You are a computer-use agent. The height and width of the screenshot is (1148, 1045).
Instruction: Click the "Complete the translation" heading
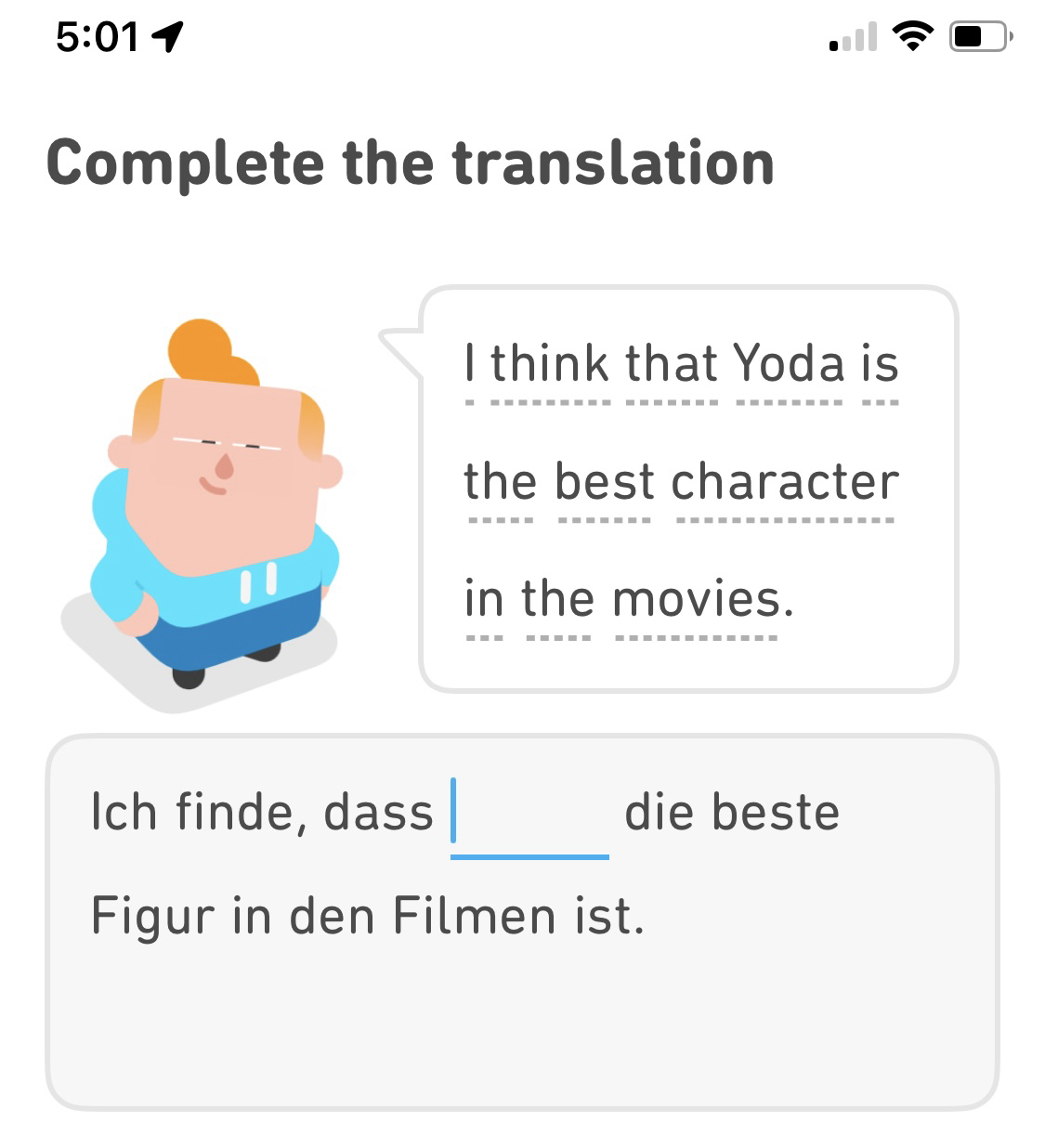coord(410,163)
